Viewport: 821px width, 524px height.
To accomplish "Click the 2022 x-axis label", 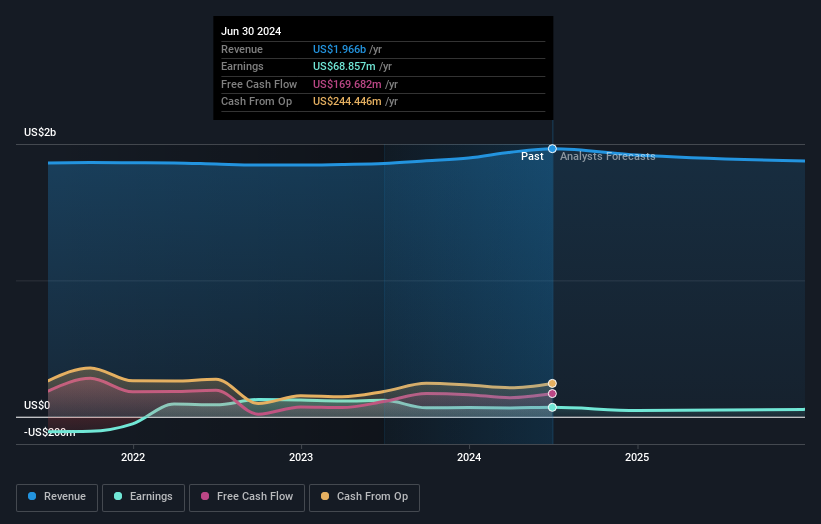I will click(133, 457).
